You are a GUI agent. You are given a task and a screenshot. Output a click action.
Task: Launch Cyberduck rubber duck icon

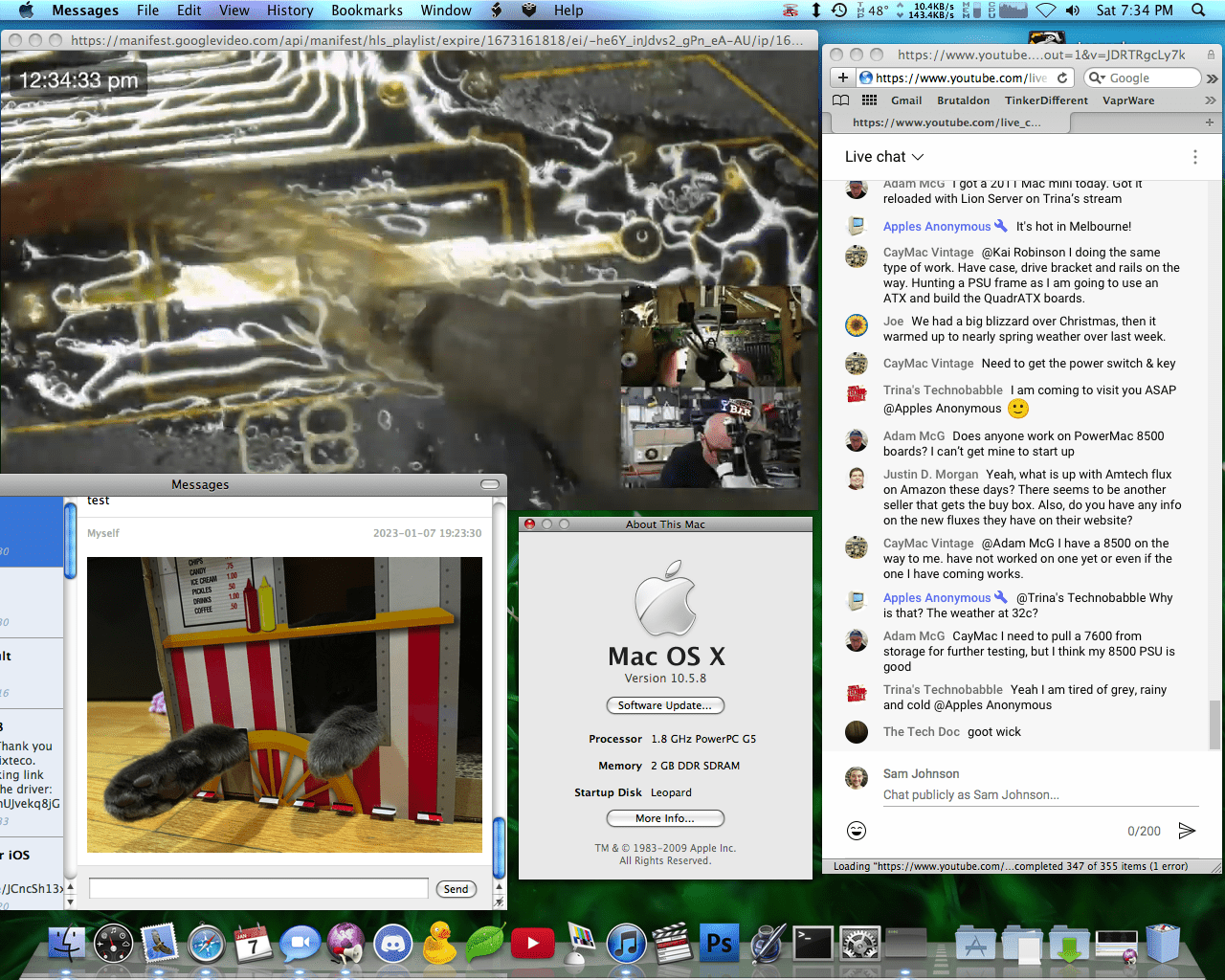coord(439,944)
